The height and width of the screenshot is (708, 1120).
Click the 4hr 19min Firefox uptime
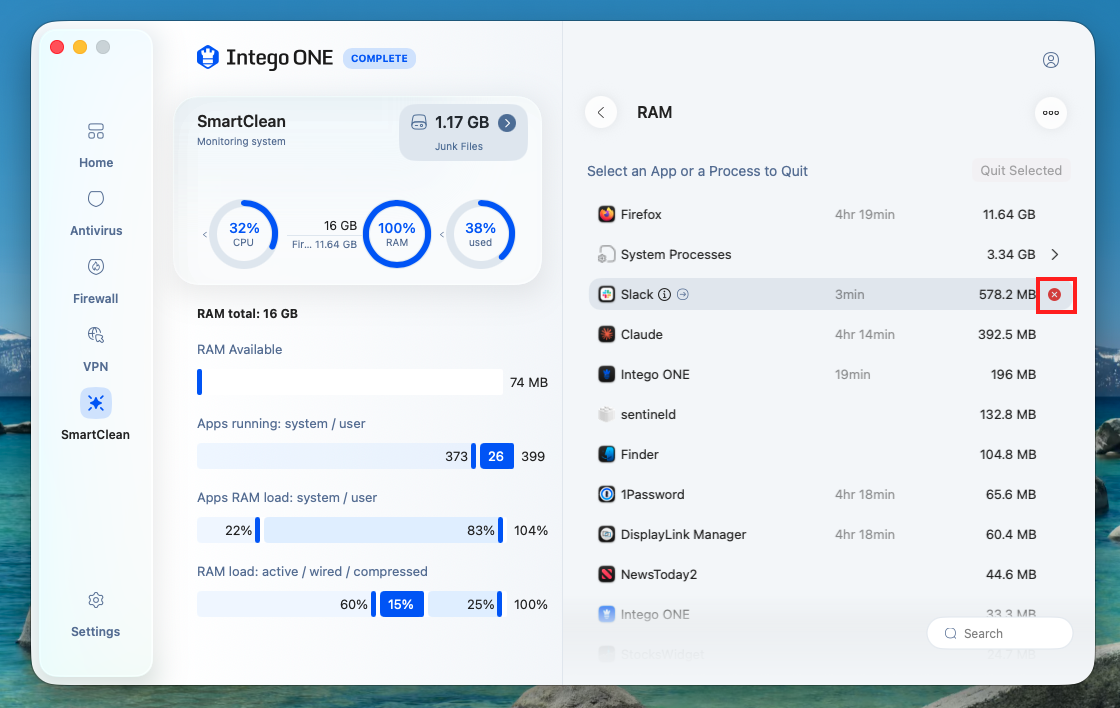(864, 214)
